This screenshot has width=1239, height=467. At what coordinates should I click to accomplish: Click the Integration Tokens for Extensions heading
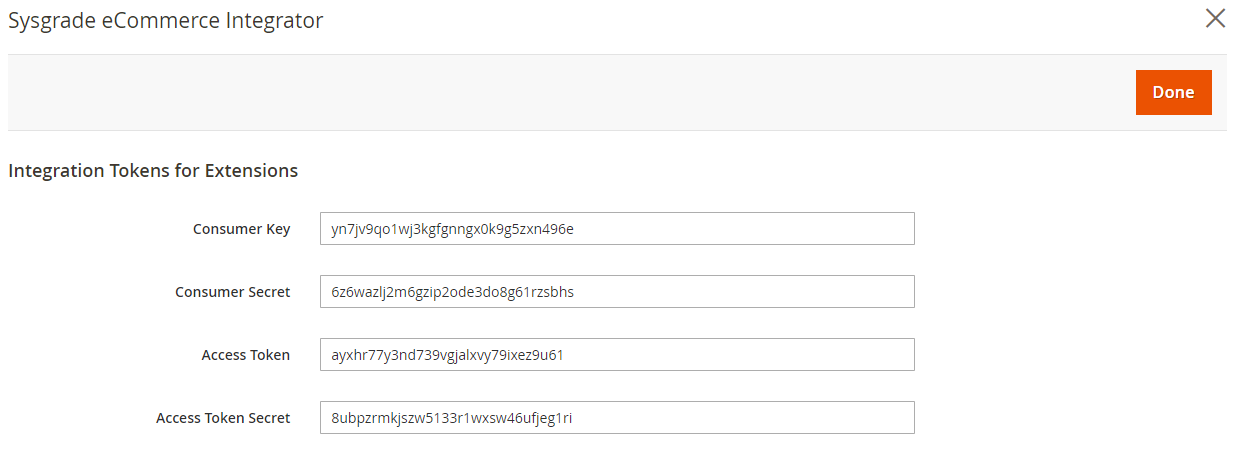point(153,171)
